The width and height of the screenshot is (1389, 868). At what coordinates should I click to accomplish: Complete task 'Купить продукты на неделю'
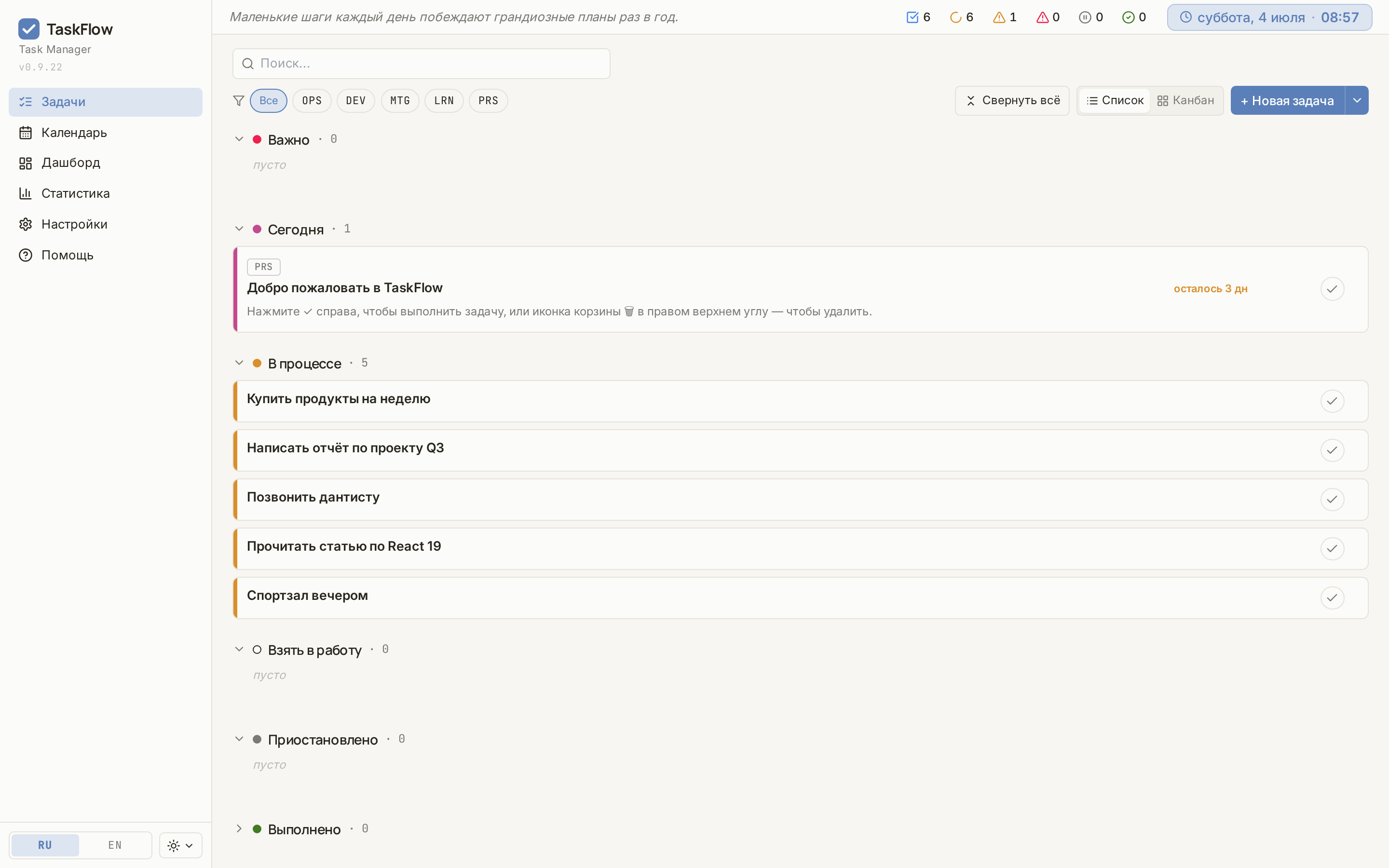click(1332, 401)
